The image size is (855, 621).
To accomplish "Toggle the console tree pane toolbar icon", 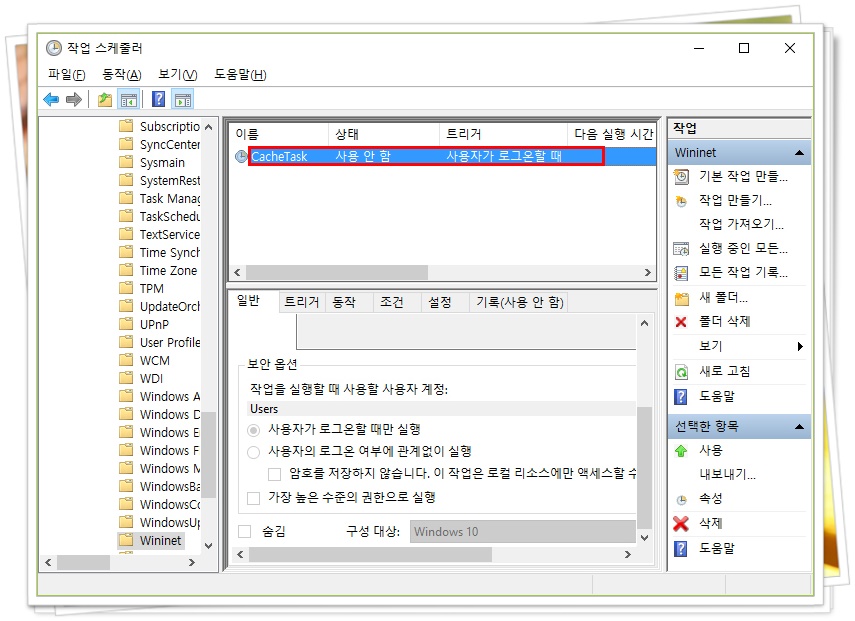I will (x=131, y=99).
